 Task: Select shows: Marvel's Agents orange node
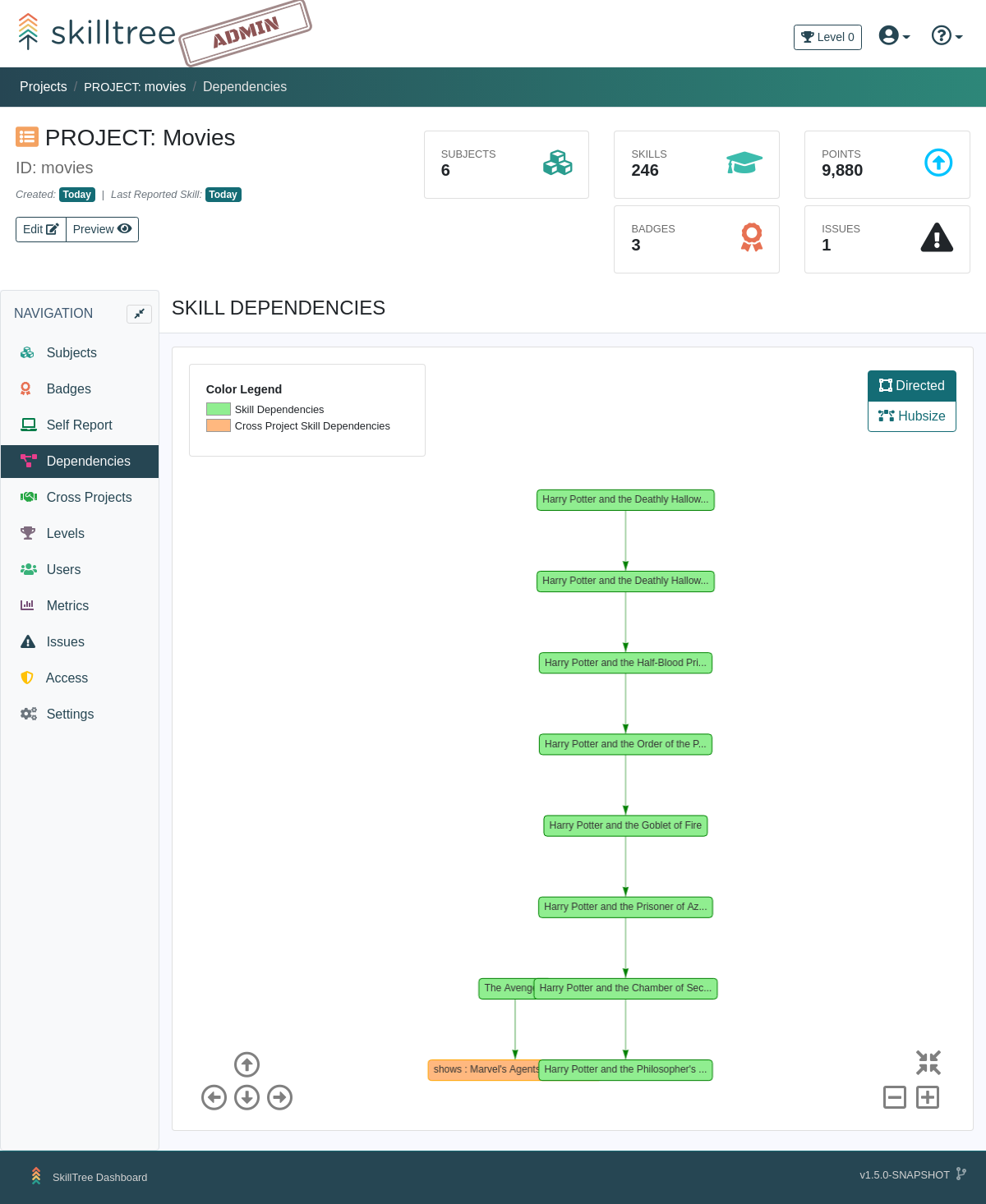pos(483,1069)
